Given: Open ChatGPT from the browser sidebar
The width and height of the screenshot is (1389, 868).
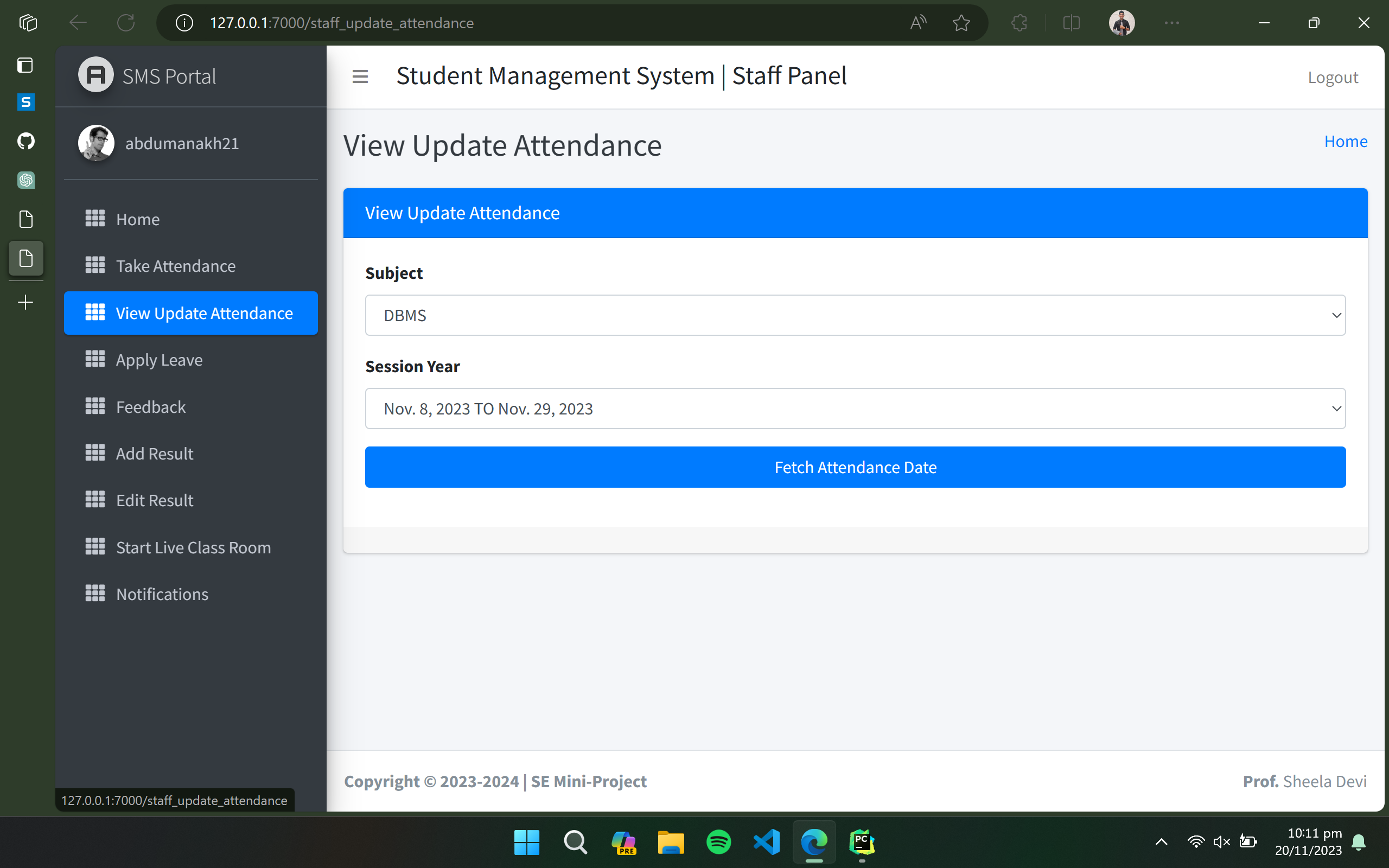Looking at the screenshot, I should pos(26,180).
